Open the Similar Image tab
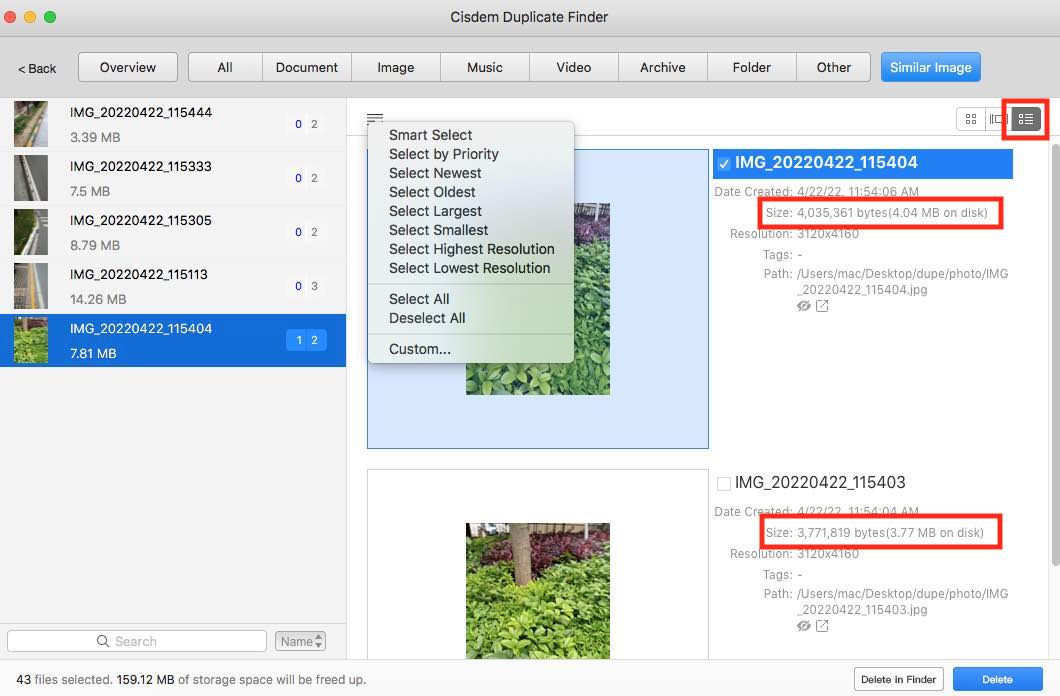This screenshot has width=1060, height=696. pos(931,67)
